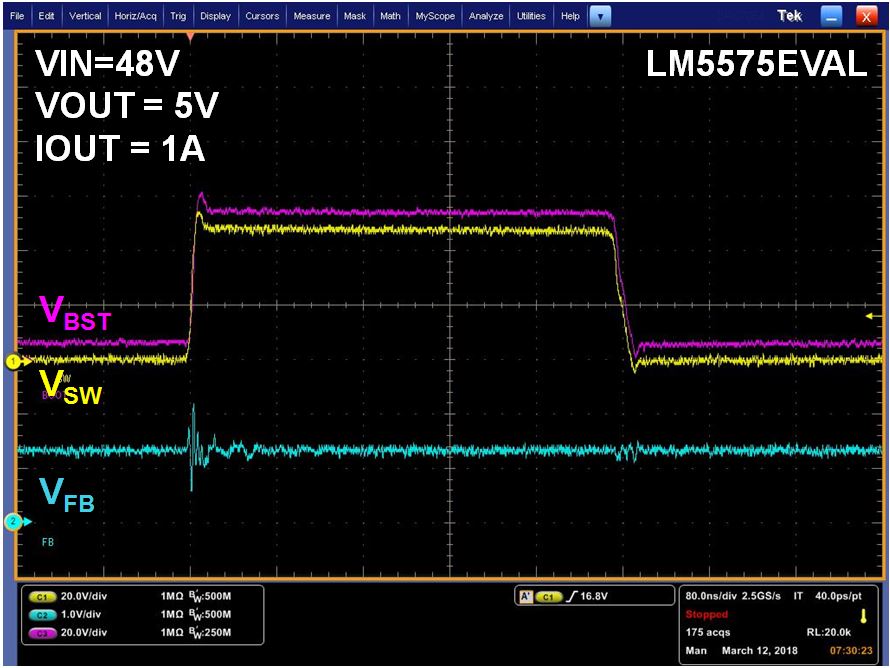Click the Tek logo
The image size is (890, 668).
coord(790,16)
